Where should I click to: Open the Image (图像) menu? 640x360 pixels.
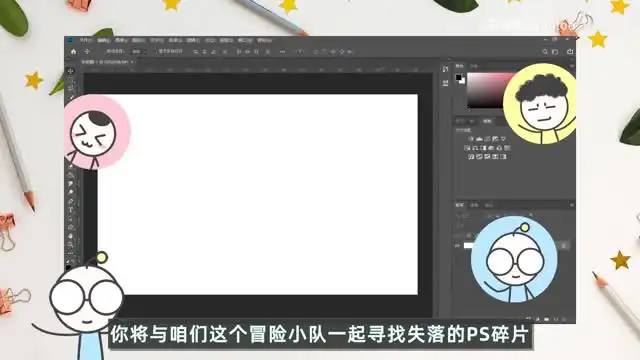[121, 40]
